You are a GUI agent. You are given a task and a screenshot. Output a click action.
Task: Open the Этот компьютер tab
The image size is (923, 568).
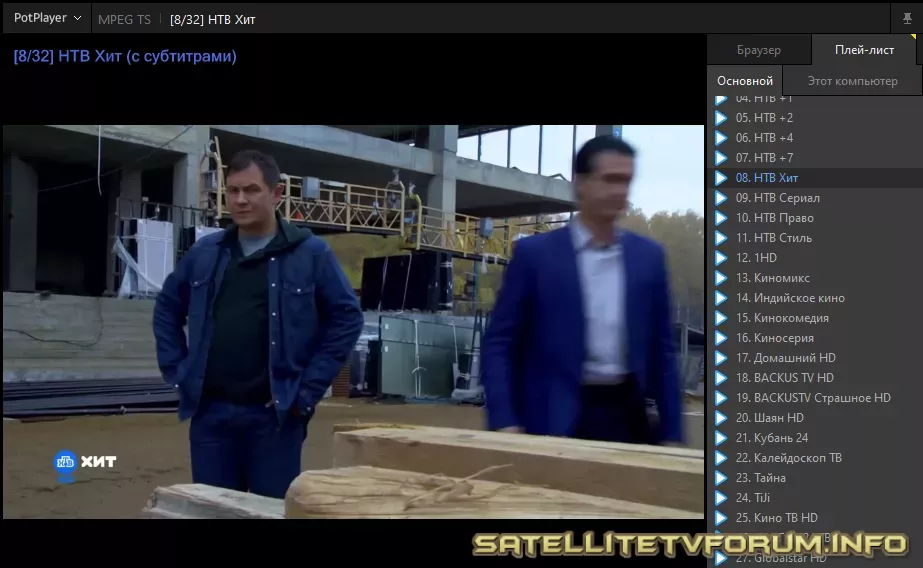pyautogui.click(x=852, y=81)
